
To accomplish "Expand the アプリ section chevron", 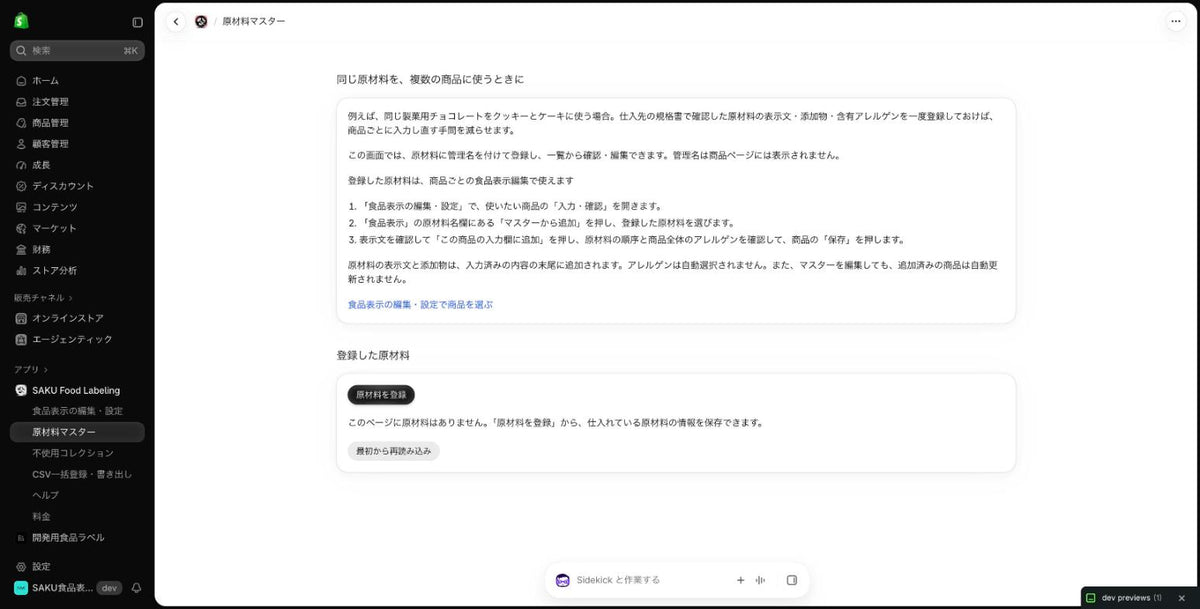I will point(45,369).
